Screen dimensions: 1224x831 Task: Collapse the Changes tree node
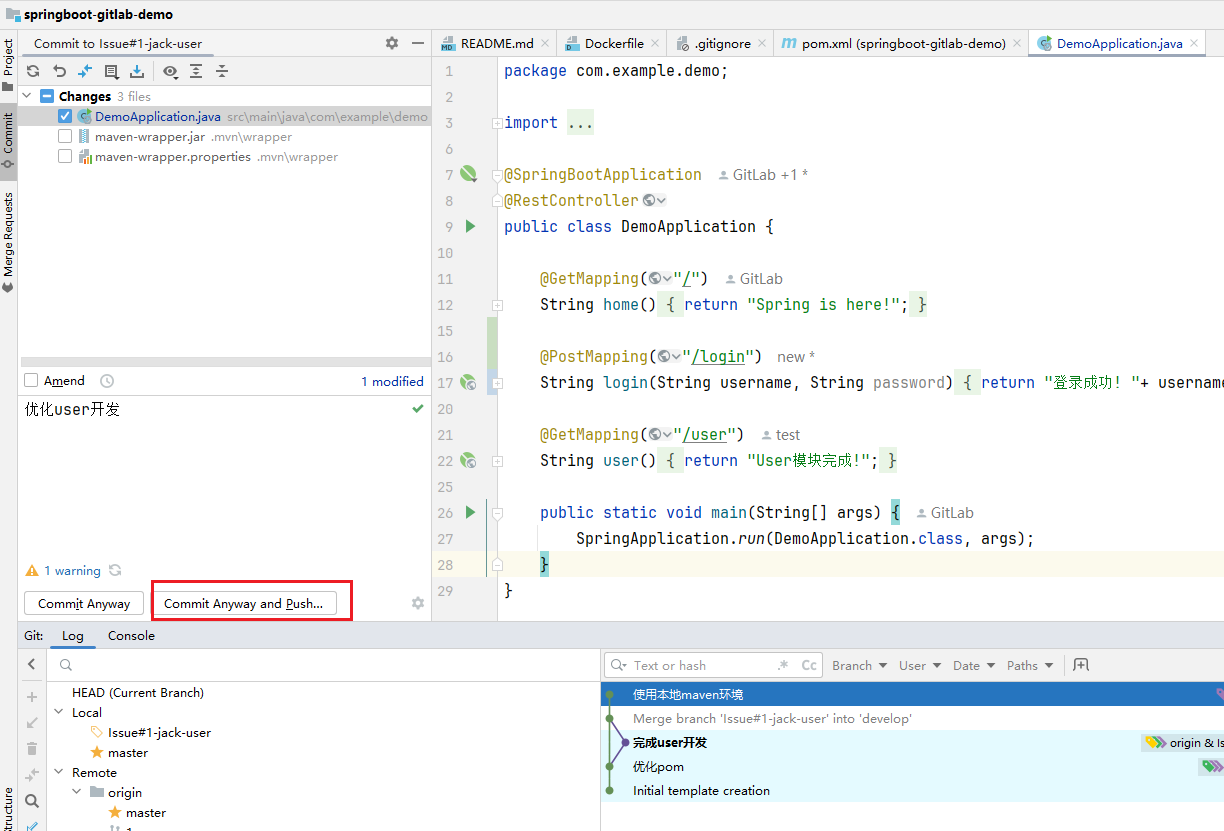(28, 96)
